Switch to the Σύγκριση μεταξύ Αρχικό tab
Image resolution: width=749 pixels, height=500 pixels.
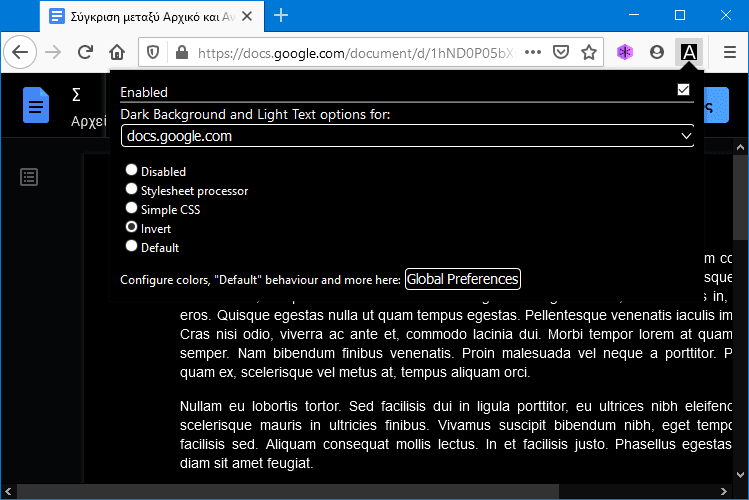(152, 17)
